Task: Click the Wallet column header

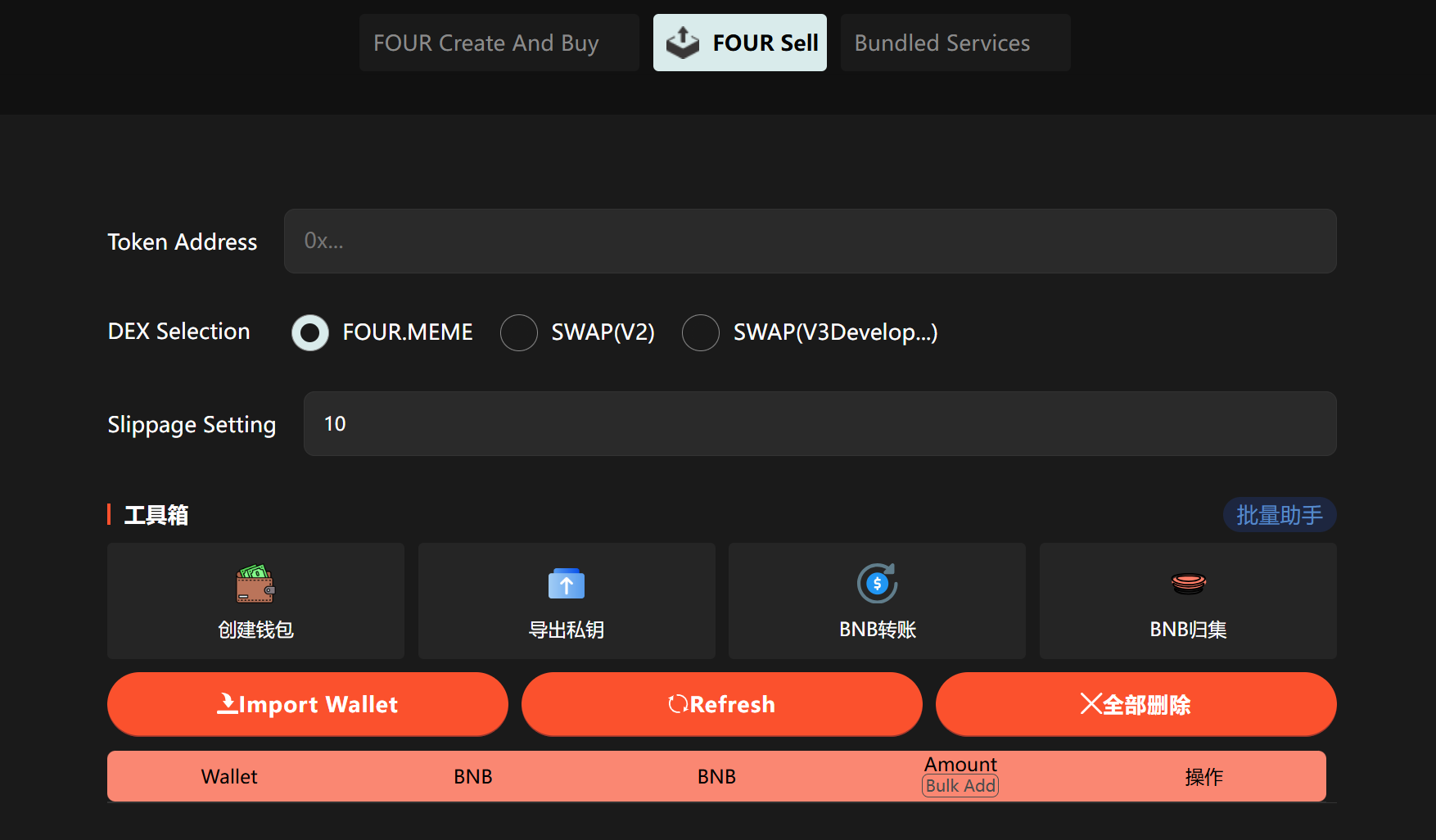Action: click(x=229, y=776)
